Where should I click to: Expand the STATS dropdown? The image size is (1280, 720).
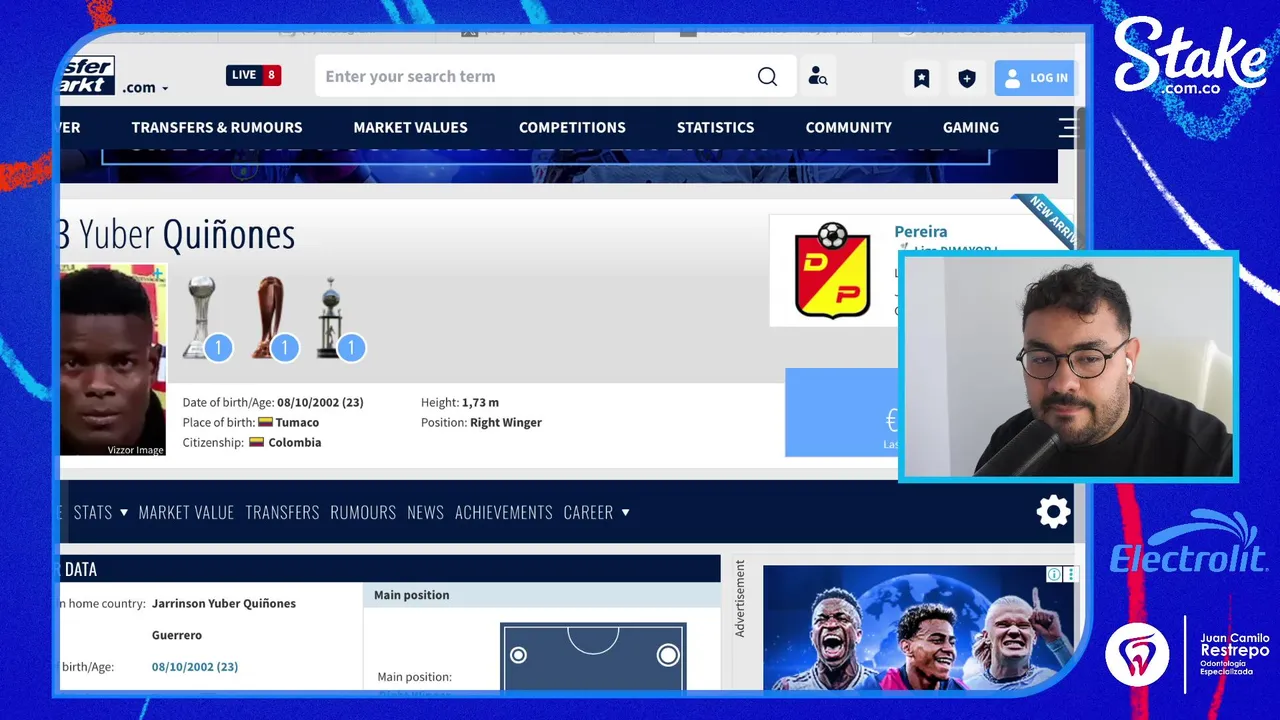[100, 512]
